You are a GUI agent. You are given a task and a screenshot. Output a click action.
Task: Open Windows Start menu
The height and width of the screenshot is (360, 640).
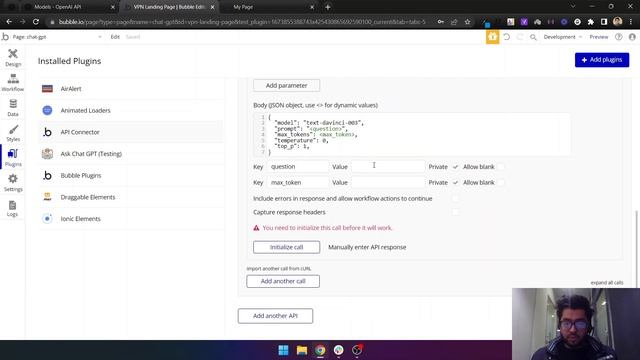[x=283, y=350]
